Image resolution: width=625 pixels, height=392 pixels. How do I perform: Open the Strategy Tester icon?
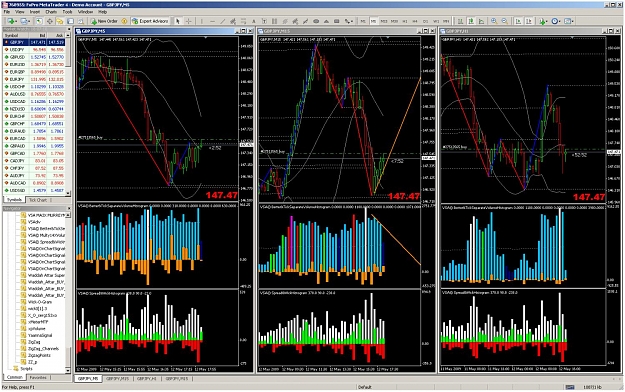point(81,21)
